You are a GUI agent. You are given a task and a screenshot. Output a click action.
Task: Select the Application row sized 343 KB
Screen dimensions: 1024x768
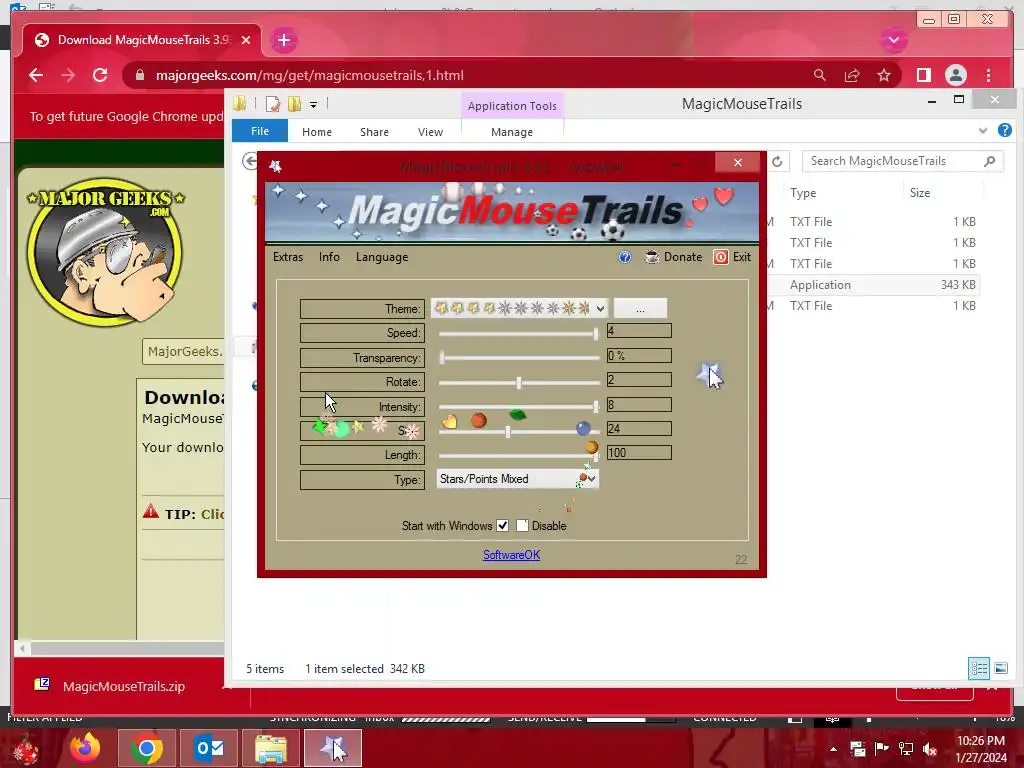[875, 285]
